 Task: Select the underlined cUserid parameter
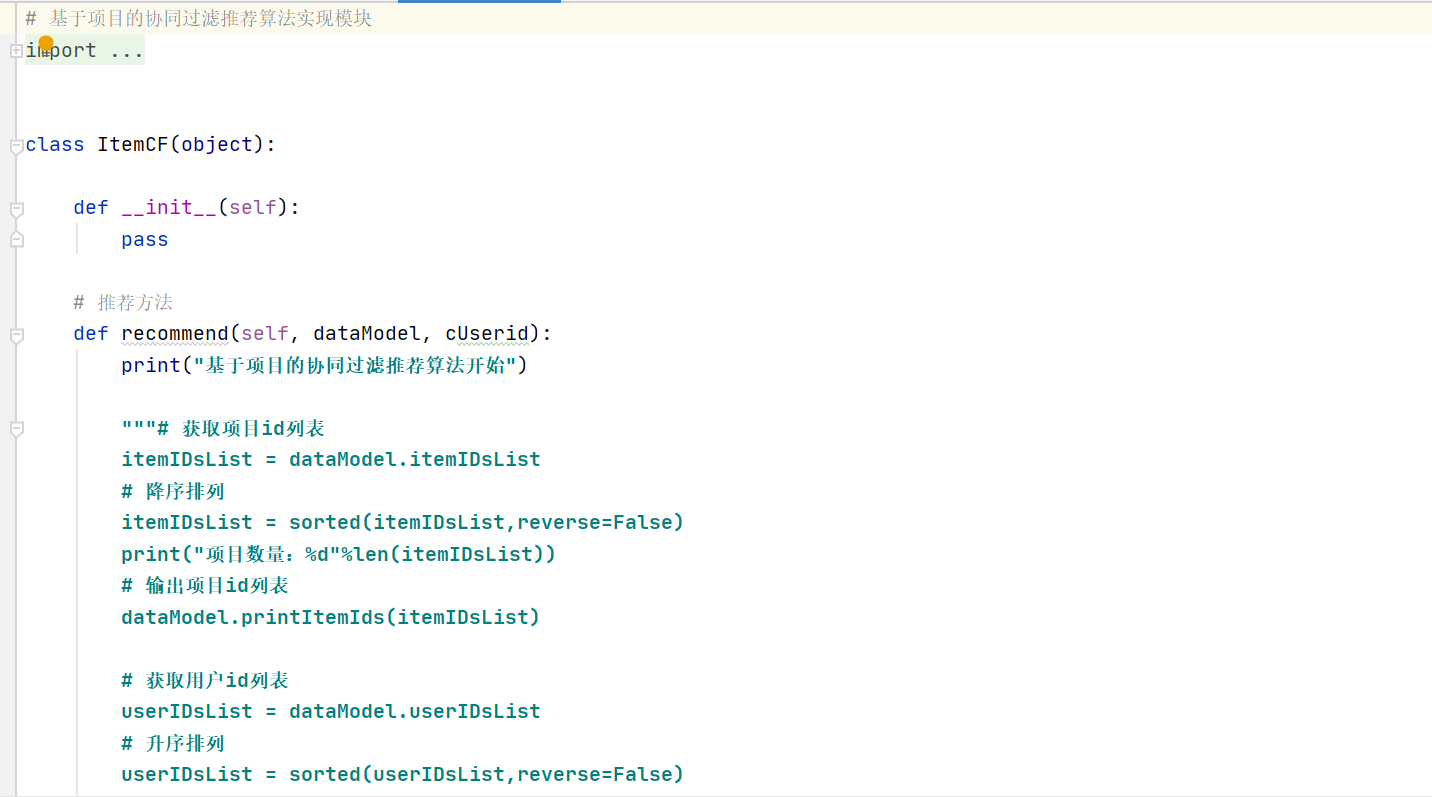click(487, 333)
